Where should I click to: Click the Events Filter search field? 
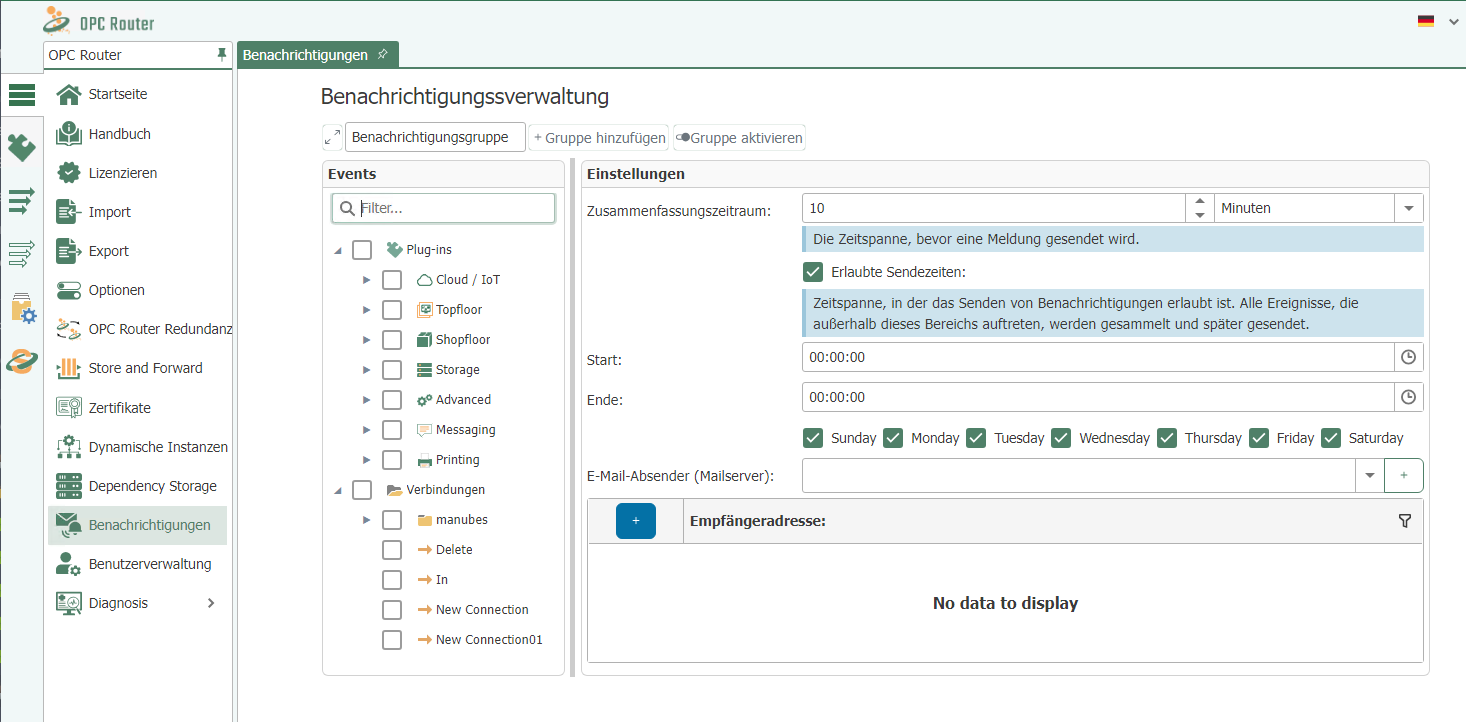(x=454, y=208)
